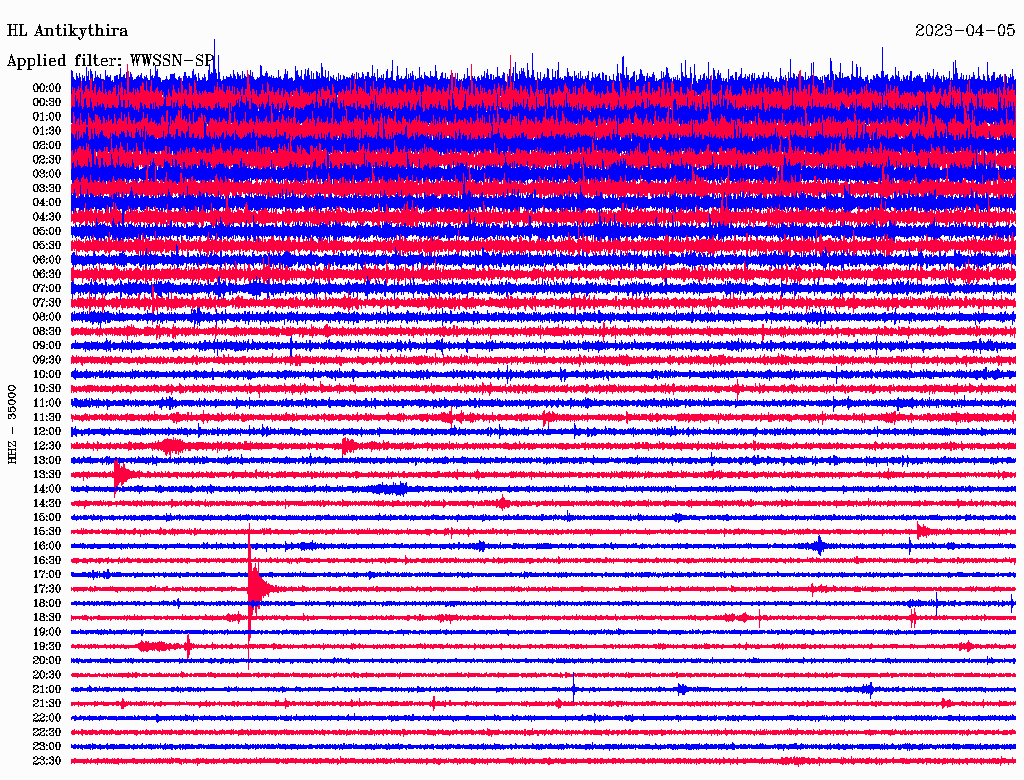
Task: Select the 16:30 time label
Action: [47, 561]
